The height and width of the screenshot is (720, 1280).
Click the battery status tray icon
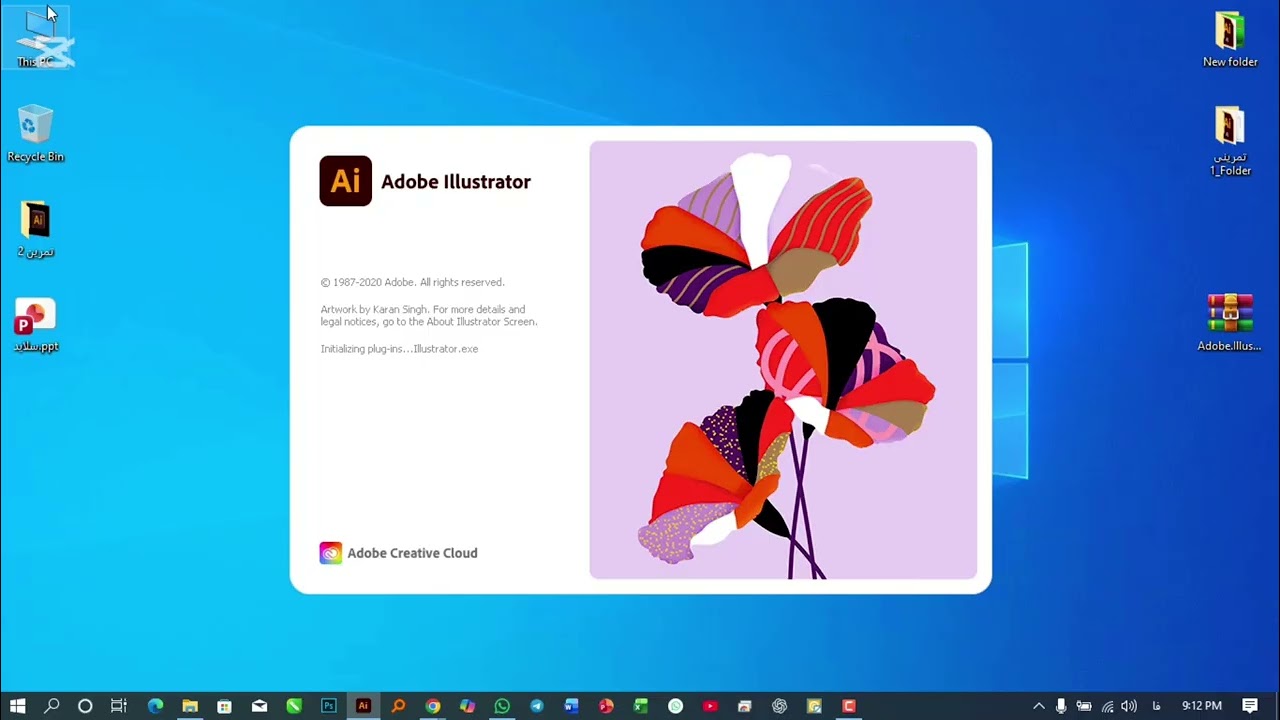(x=1084, y=706)
